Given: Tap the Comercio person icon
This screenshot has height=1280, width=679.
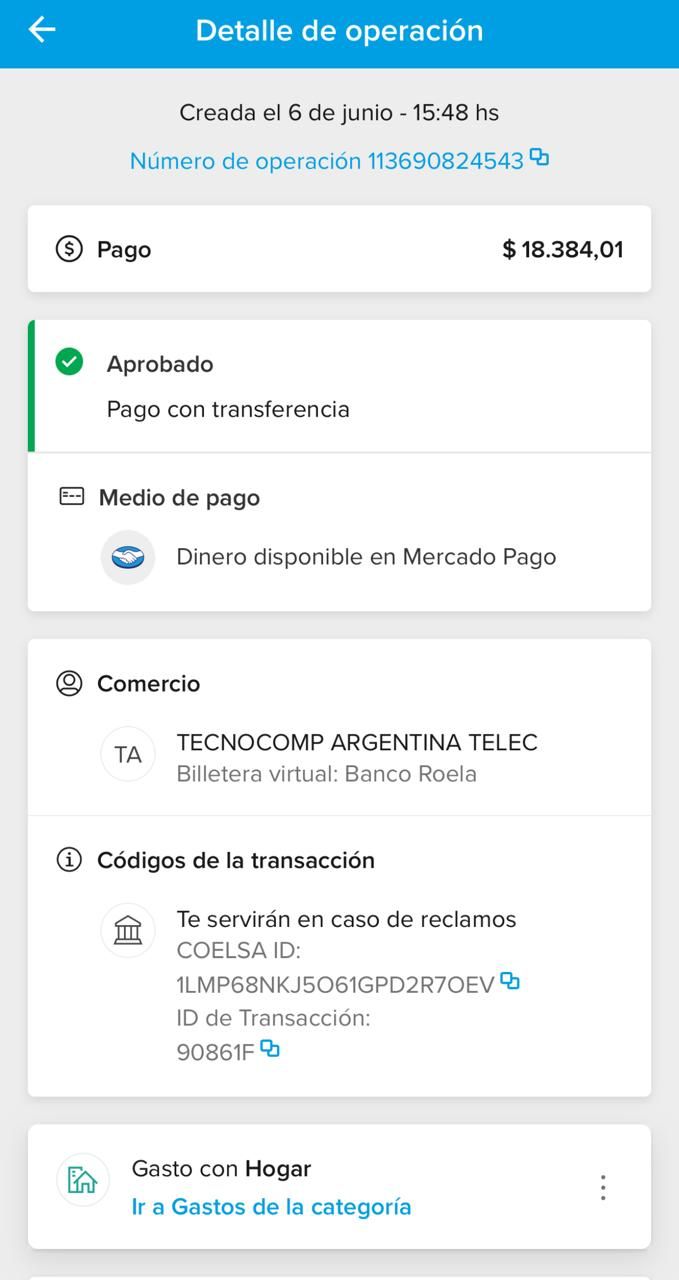Looking at the screenshot, I should pos(69,684).
